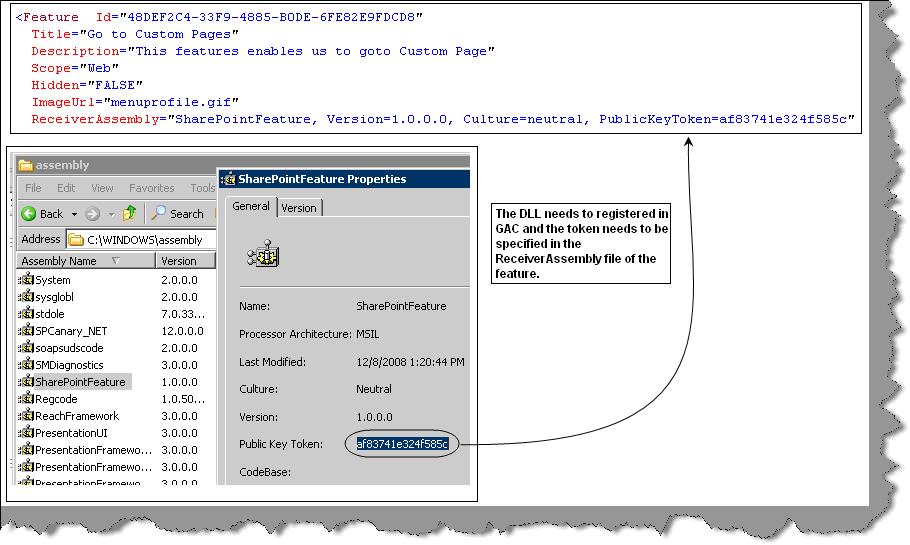The width and height of the screenshot is (910, 545).
Task: Click version 7.0.33... of stdole
Action: pyautogui.click(x=183, y=314)
